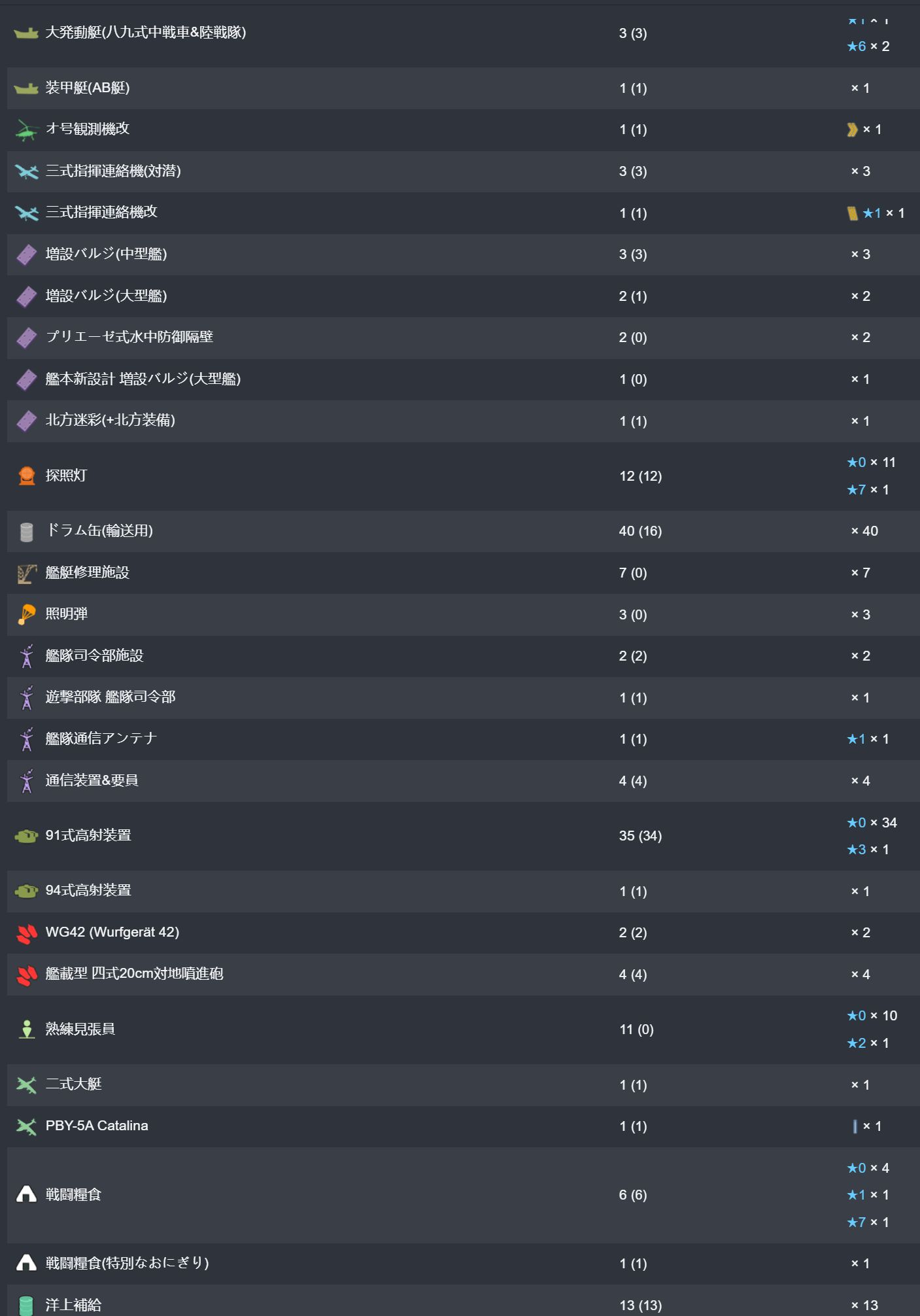Screen dimensions: 920x1316
Task: Click the rice ball icon for 戦闘糧食
Action: [26, 1194]
